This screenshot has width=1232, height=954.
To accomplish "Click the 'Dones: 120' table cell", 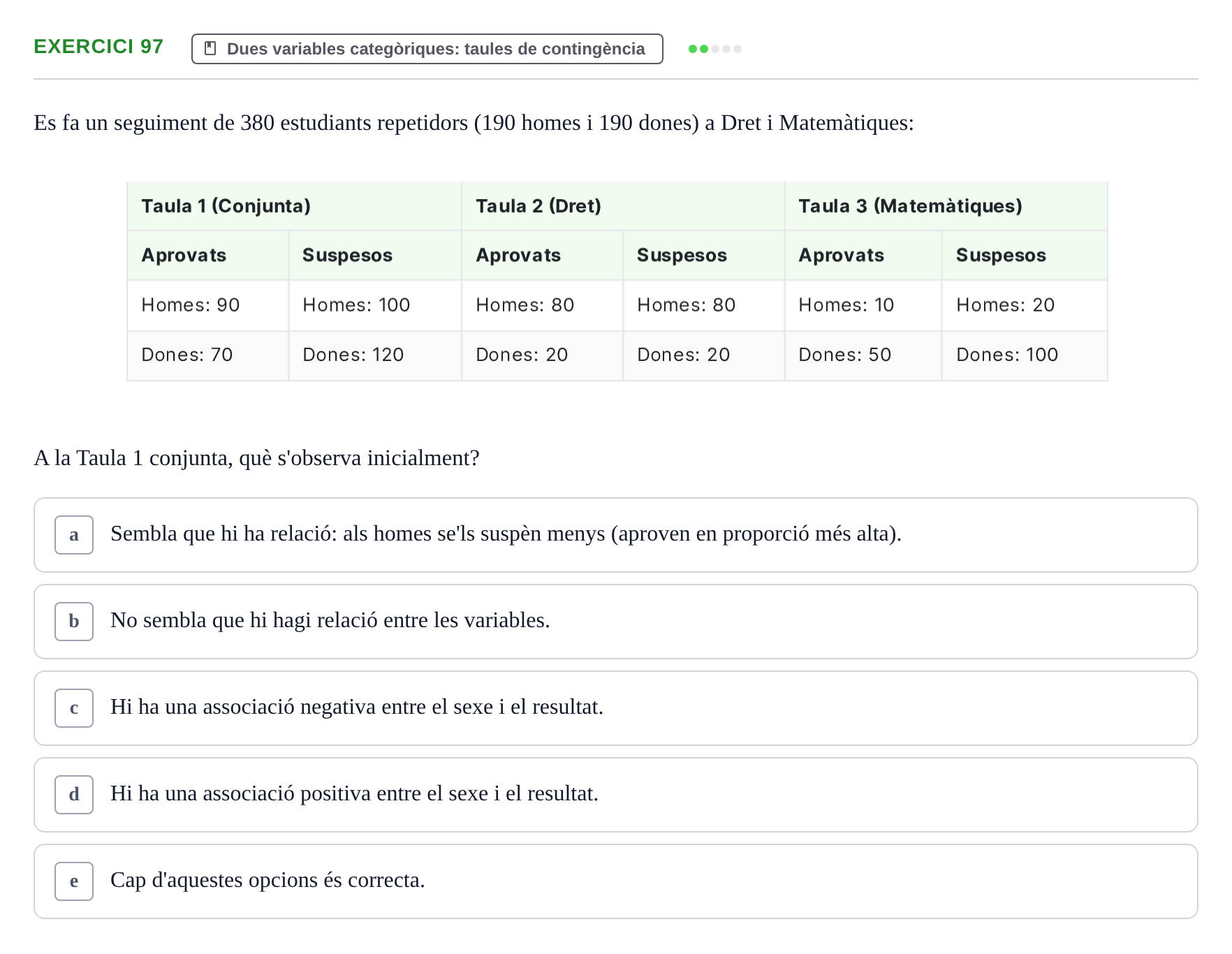I will click(x=375, y=355).
